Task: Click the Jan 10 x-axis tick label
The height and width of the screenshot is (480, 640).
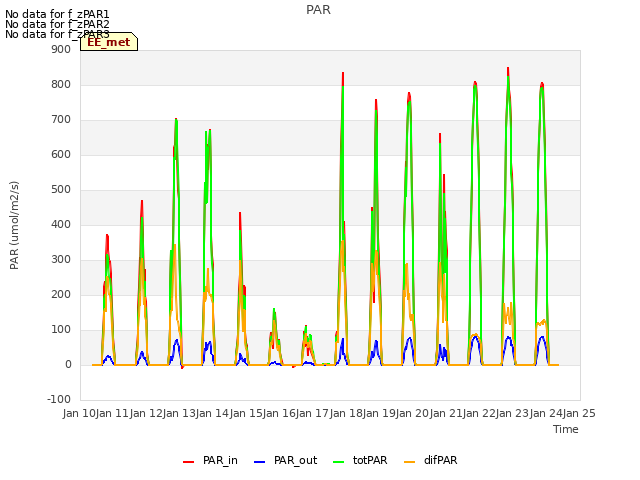Action: click(x=79, y=413)
